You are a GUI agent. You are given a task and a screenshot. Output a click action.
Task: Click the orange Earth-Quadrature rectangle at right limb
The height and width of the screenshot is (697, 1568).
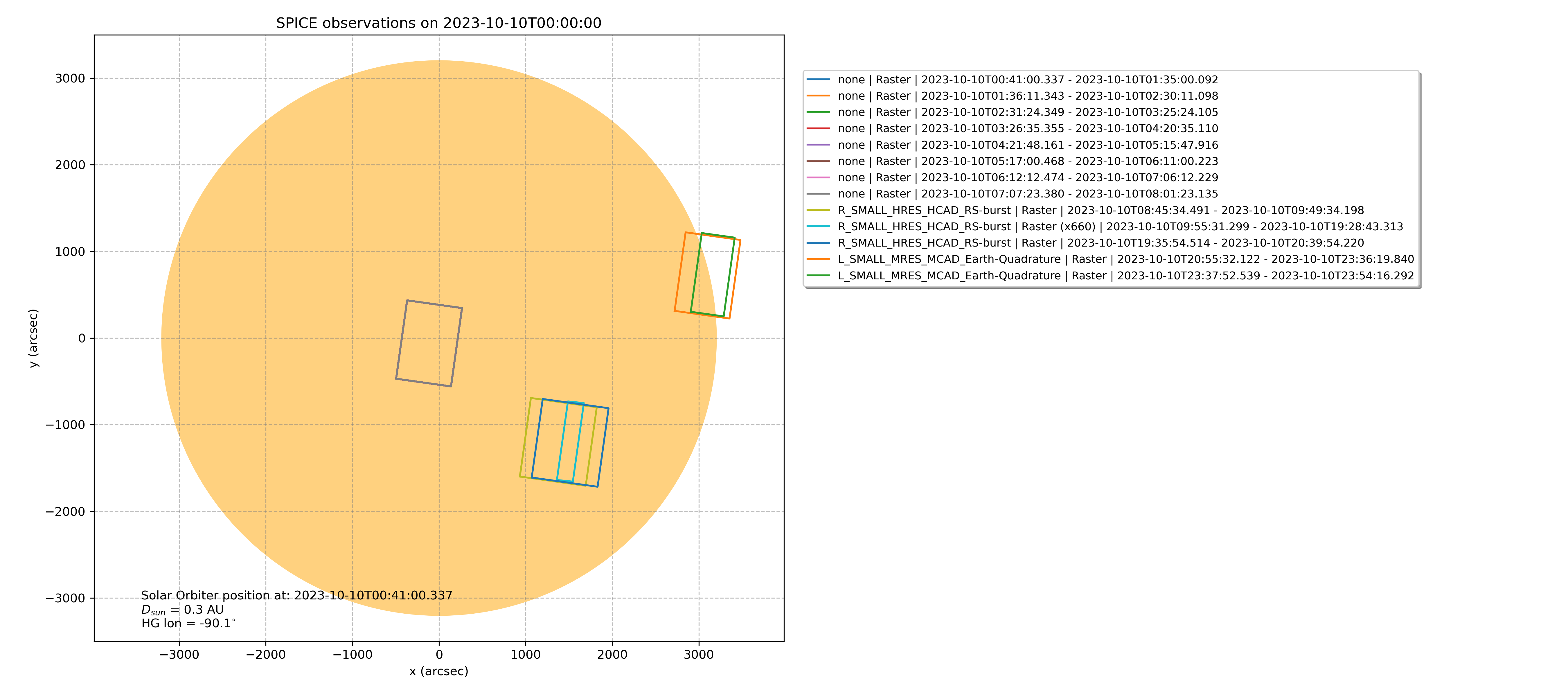(x=680, y=272)
